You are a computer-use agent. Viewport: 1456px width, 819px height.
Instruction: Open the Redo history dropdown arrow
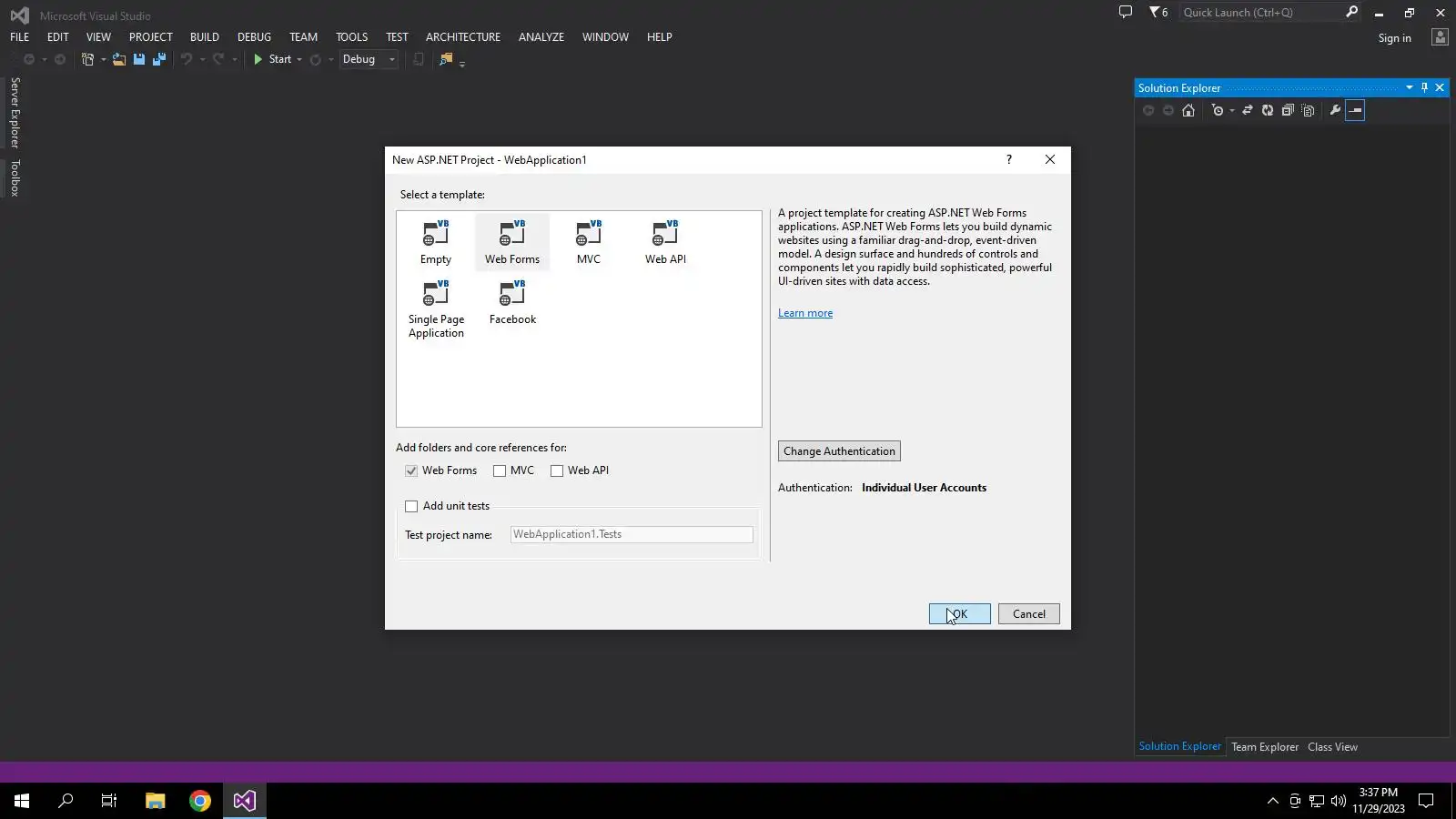point(234,59)
